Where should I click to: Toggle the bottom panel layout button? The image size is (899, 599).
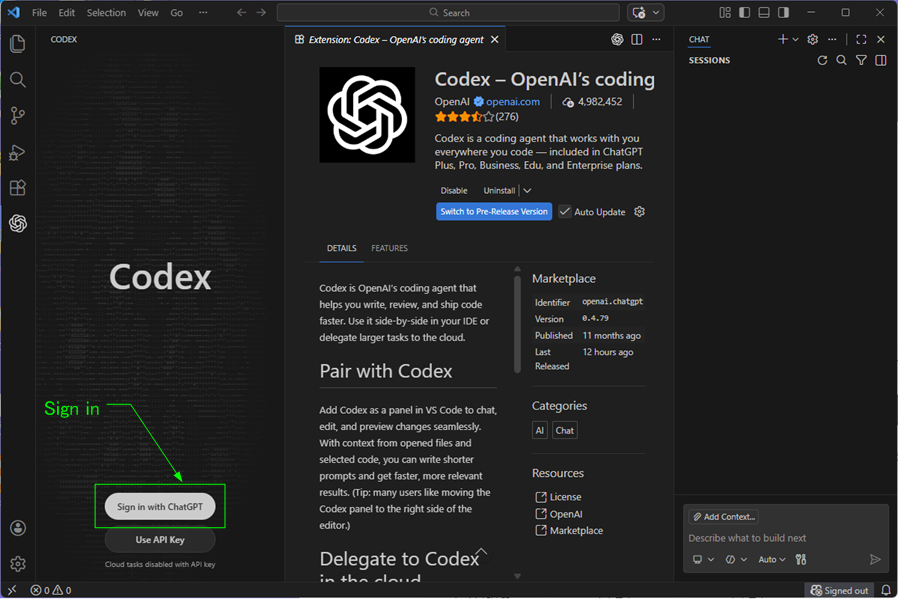point(764,13)
